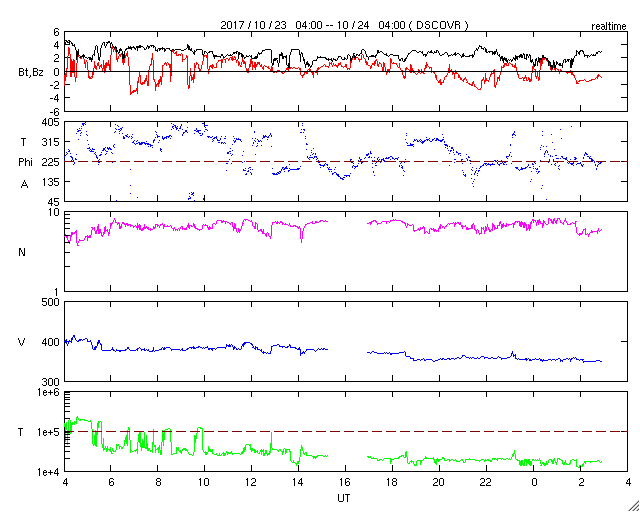Image resolution: width=640 pixels, height=512 pixels.
Task: Click the y-axis value 10 in density panel
Action: [x=54, y=213]
